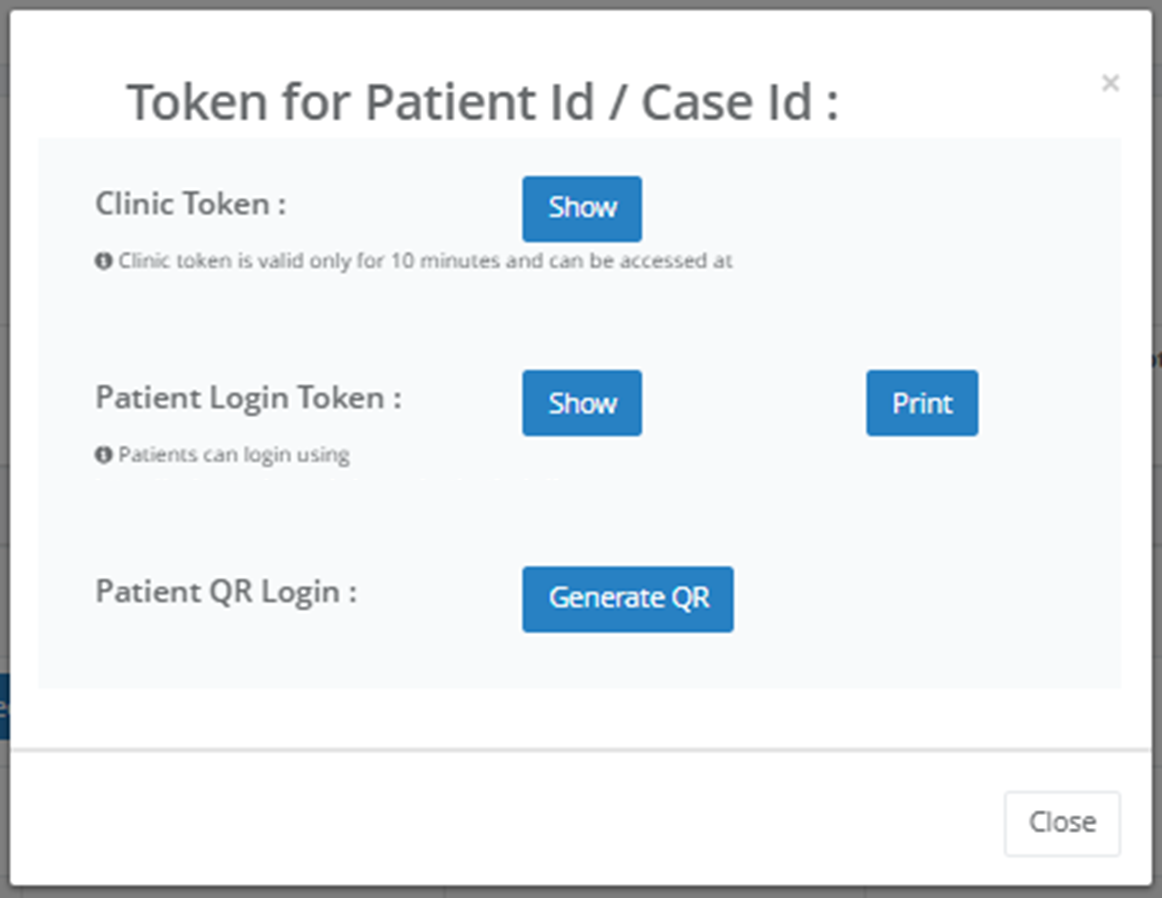Click info icon beside clinic token note
The height and width of the screenshot is (898, 1162).
[x=103, y=261]
